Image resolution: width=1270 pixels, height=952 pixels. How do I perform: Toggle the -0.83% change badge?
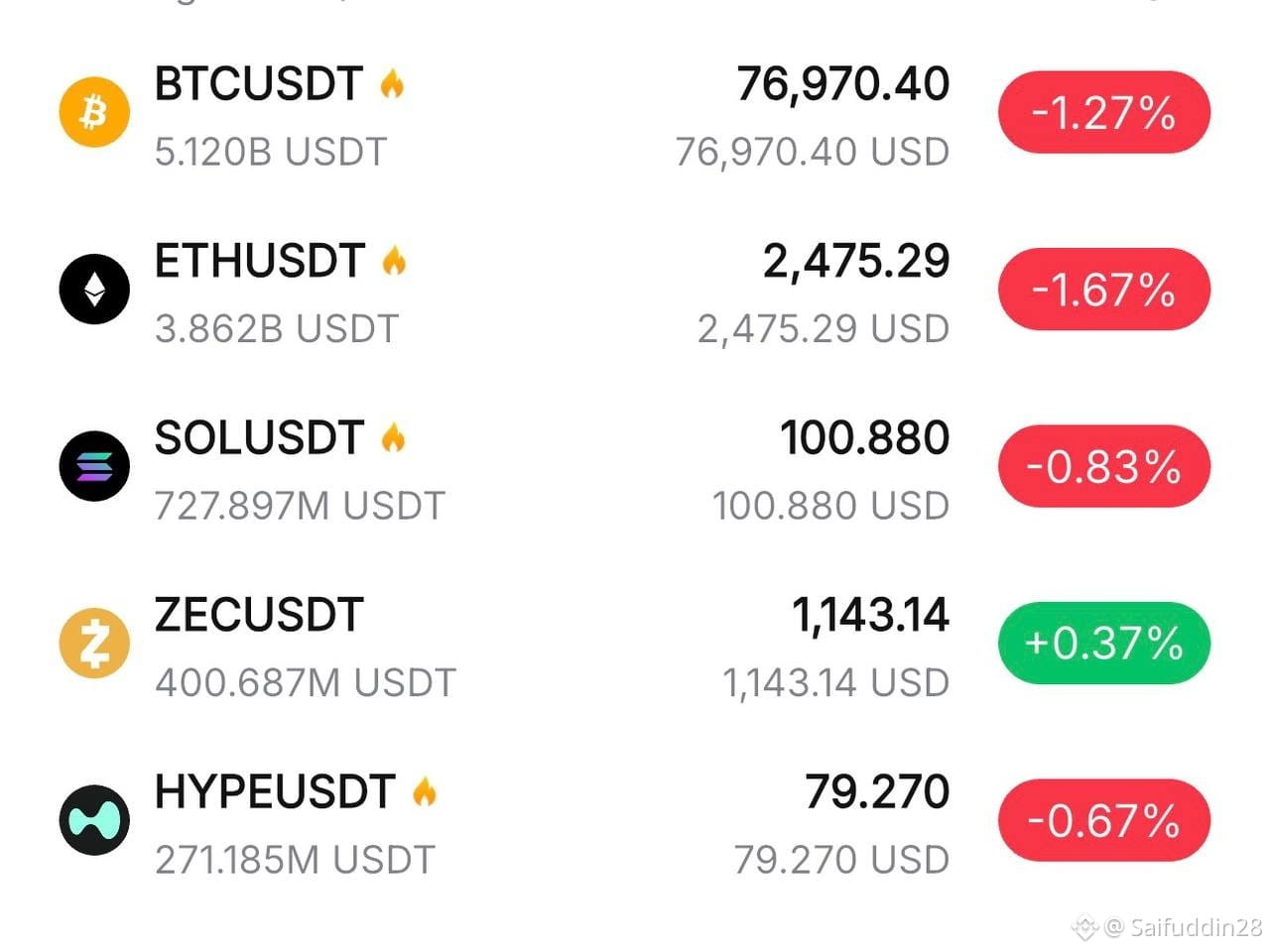(1104, 466)
